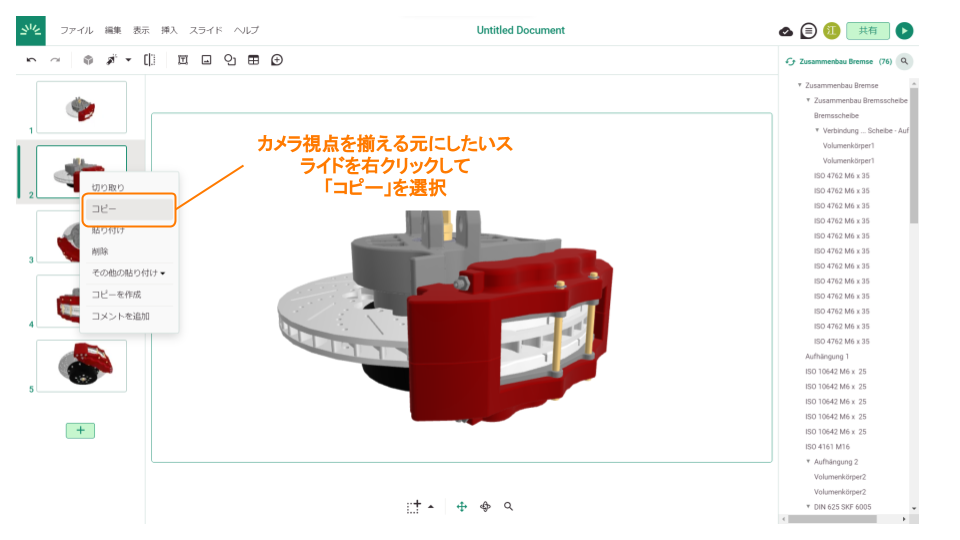Select slide 5 thumbnail
The height and width of the screenshot is (540, 960).
(81, 366)
